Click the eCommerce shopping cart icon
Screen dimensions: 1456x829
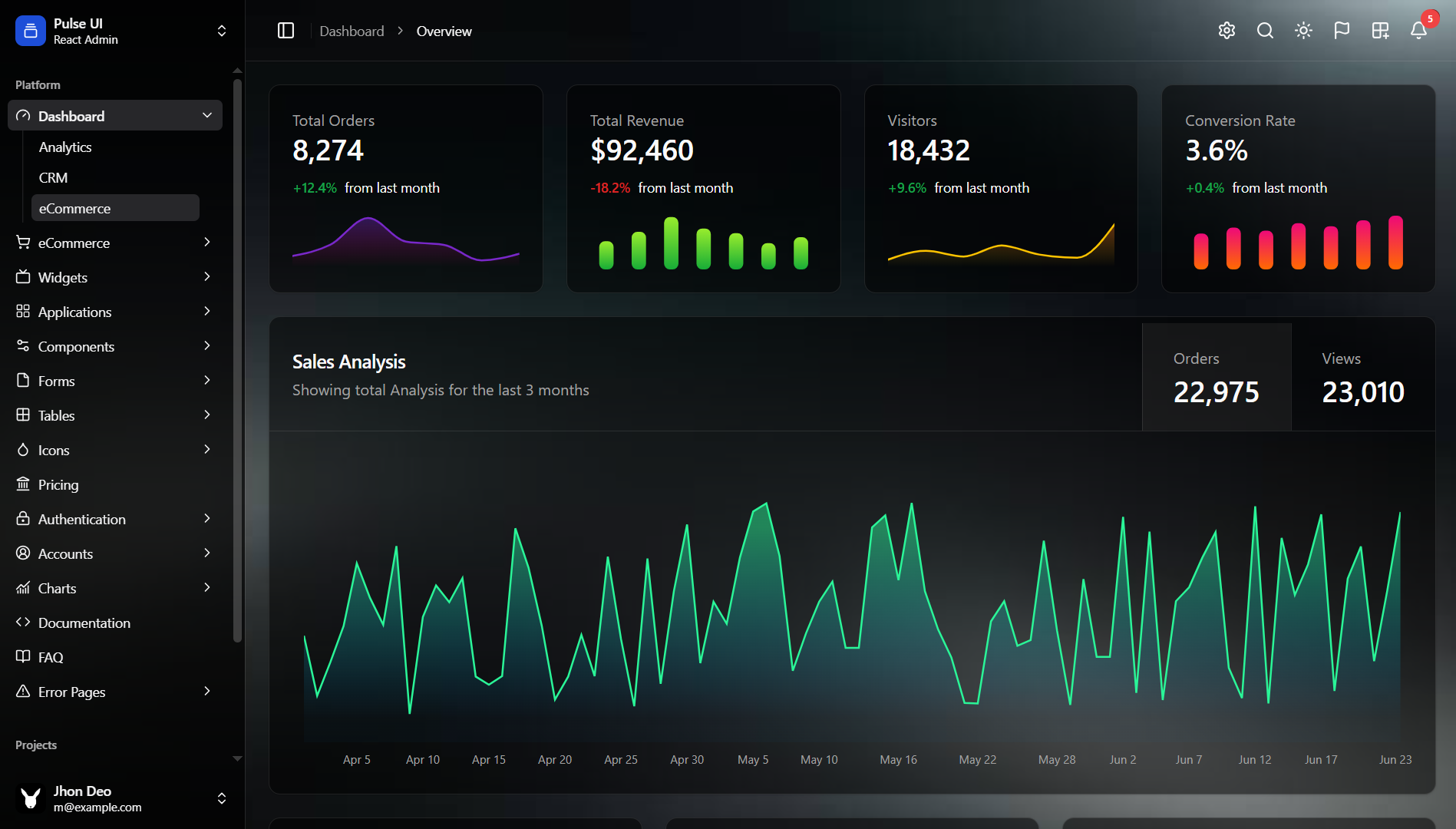(23, 242)
